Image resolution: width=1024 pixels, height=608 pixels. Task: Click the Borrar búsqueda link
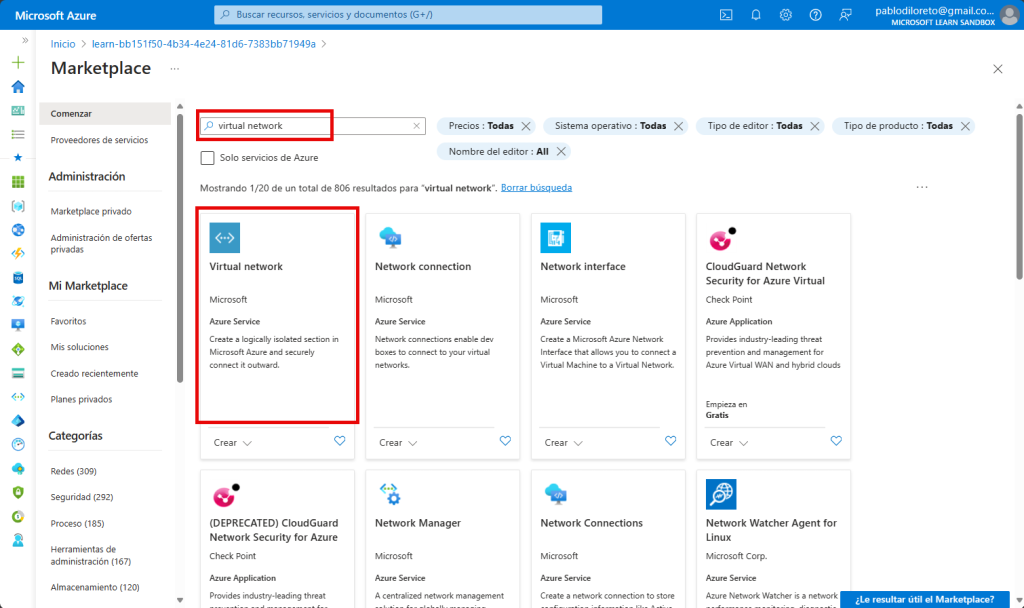[536, 187]
